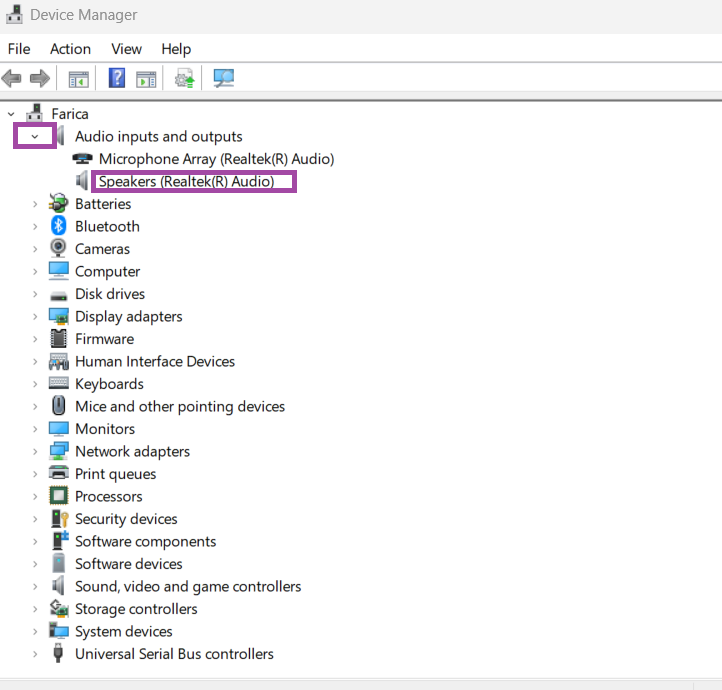
Task: Click the Print queues printer icon
Action: pyautogui.click(x=59, y=474)
